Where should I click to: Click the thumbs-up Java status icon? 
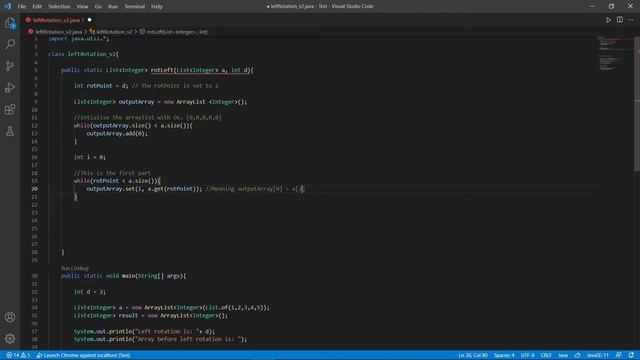(577, 355)
